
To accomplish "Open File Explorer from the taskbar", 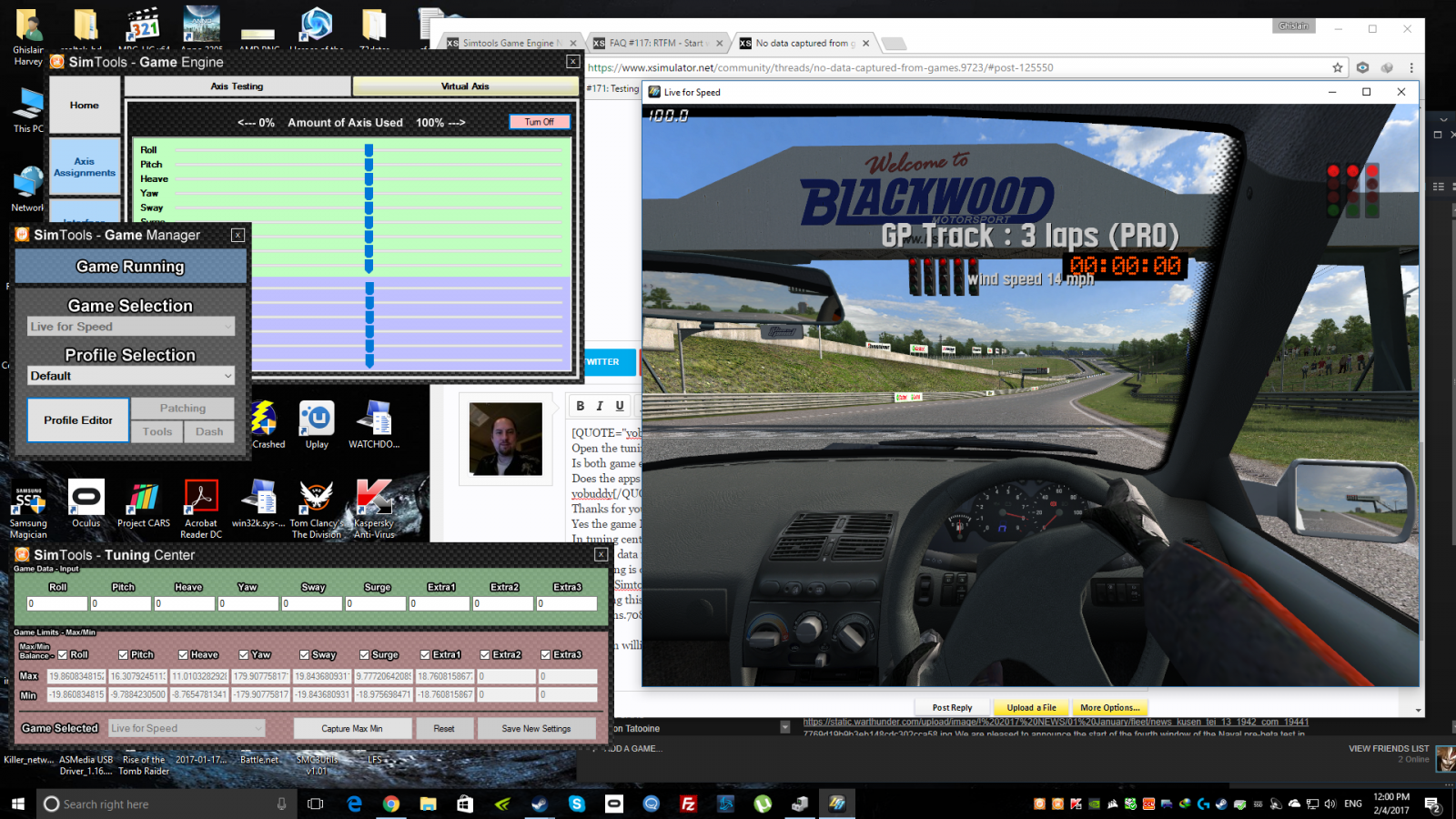I will tap(429, 804).
